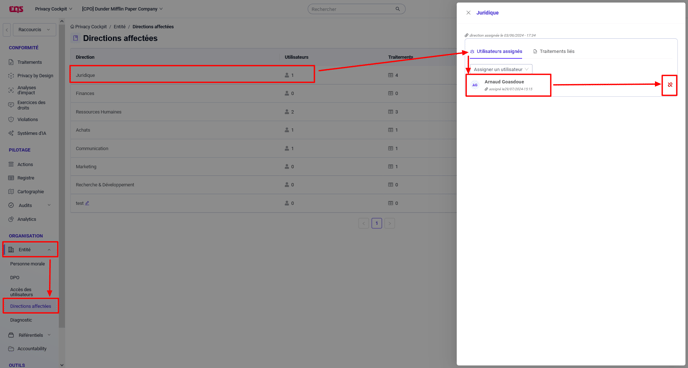Open Analytics in the sidebar

tap(26, 219)
